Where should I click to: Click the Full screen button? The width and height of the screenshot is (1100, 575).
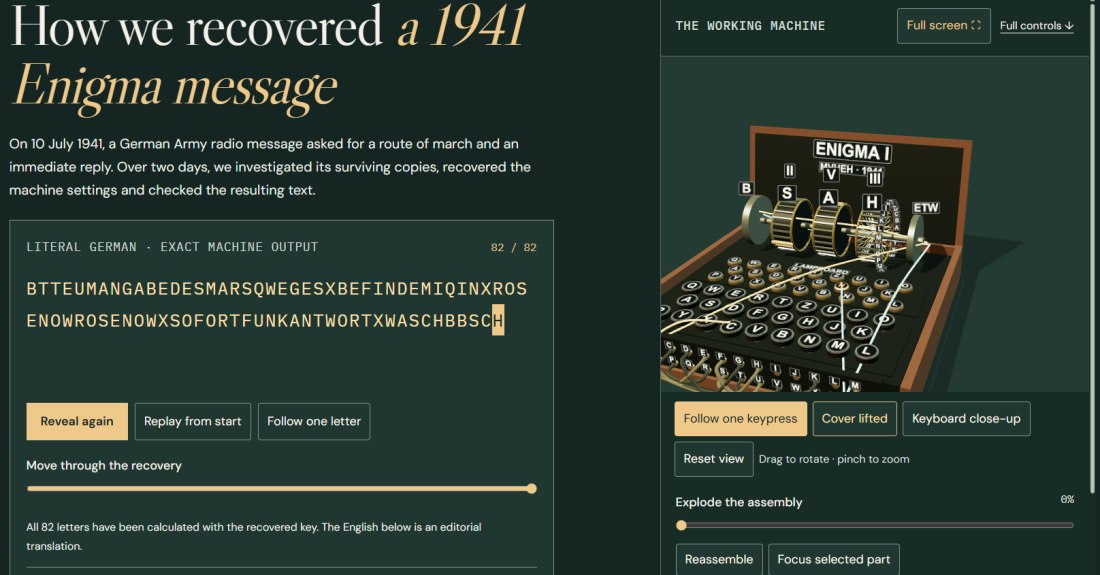click(x=944, y=26)
